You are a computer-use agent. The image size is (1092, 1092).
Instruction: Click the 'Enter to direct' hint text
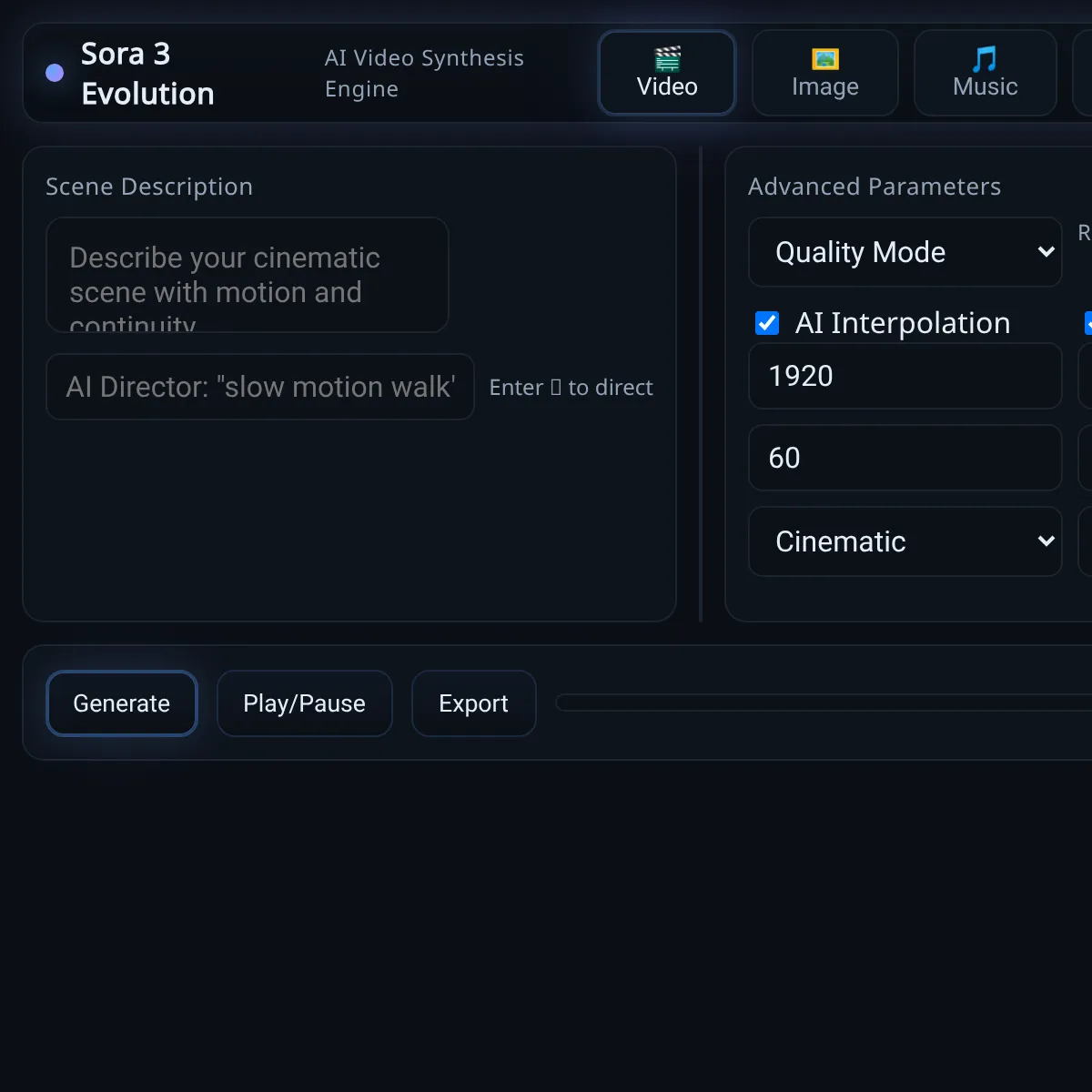click(571, 388)
